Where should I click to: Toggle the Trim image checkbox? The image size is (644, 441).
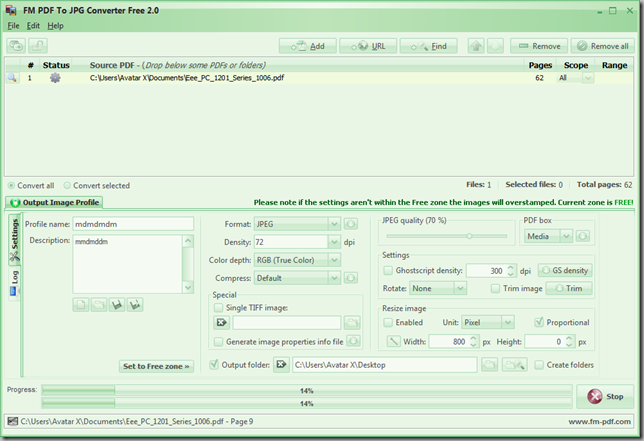tap(495, 289)
